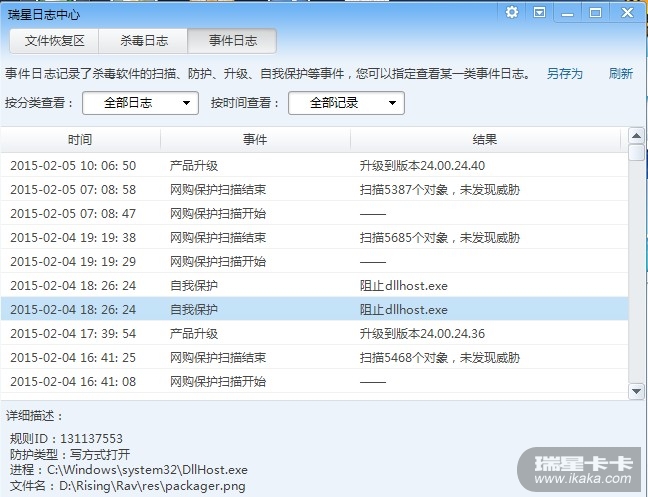648x497 pixels.
Task: Click result 扫描5387个对象，未发现威胁
Action: click(440, 190)
